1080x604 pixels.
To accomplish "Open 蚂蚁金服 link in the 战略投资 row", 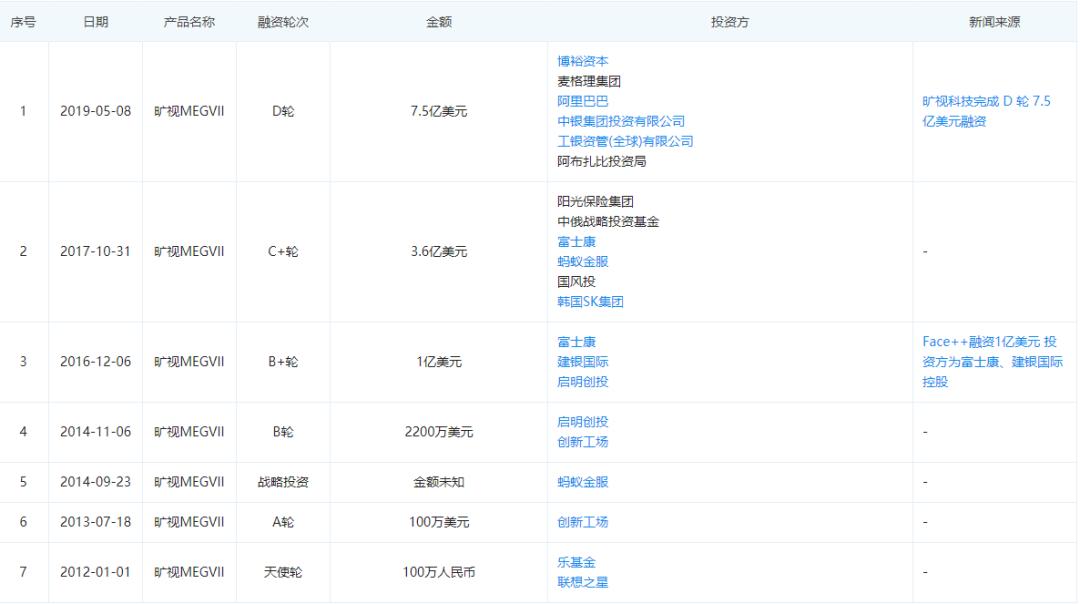I will coord(582,482).
